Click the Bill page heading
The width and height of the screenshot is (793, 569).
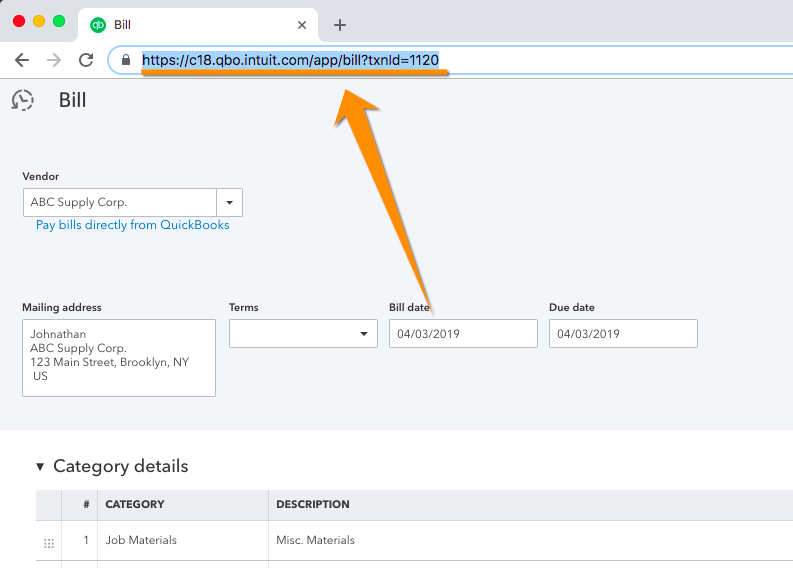pyautogui.click(x=72, y=100)
